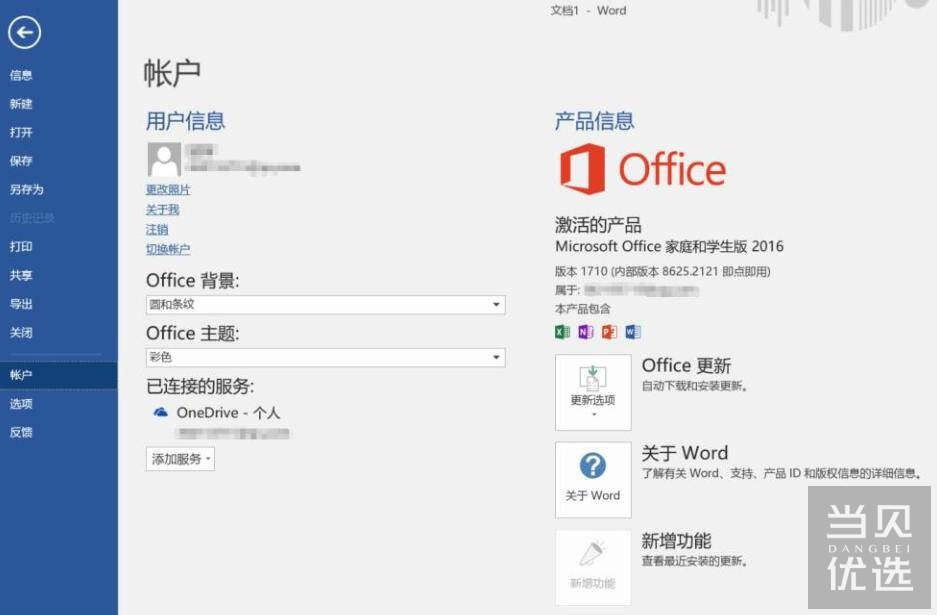Click the PowerPoint icon in product list
This screenshot has width=937, height=615.
coord(609,332)
